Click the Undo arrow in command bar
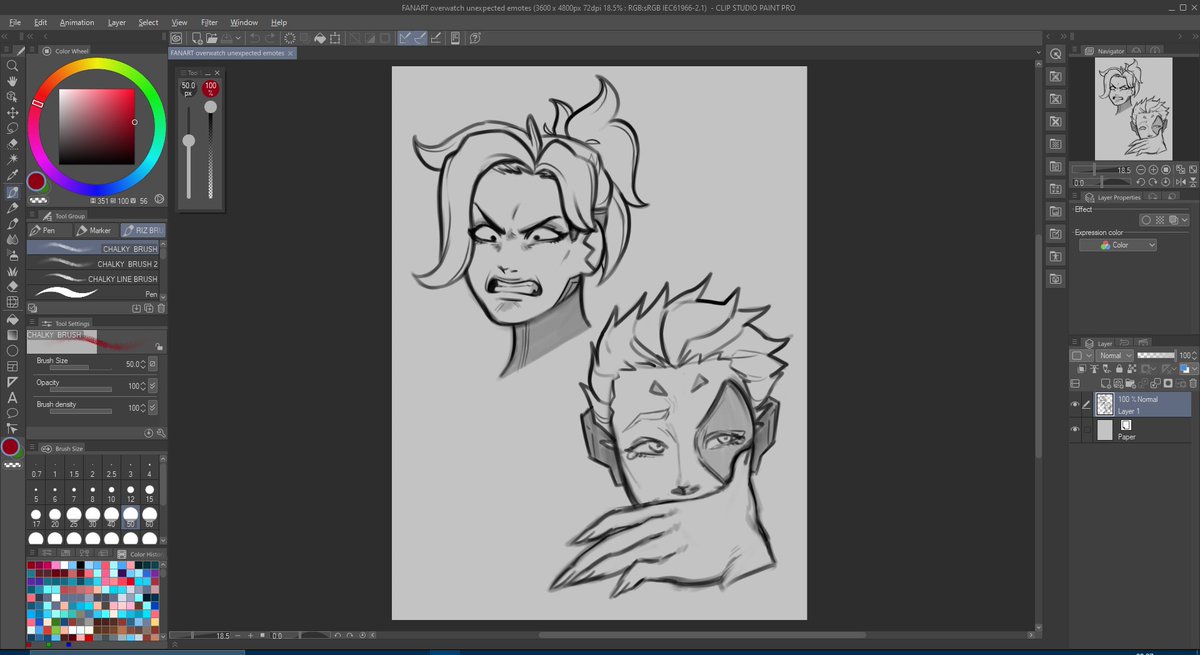The image size is (1200, 655). tap(255, 39)
